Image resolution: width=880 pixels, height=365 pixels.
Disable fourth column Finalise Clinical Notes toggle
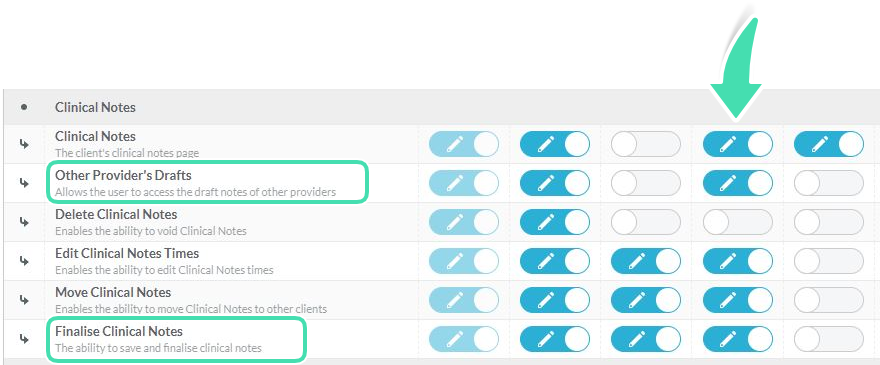pos(737,339)
